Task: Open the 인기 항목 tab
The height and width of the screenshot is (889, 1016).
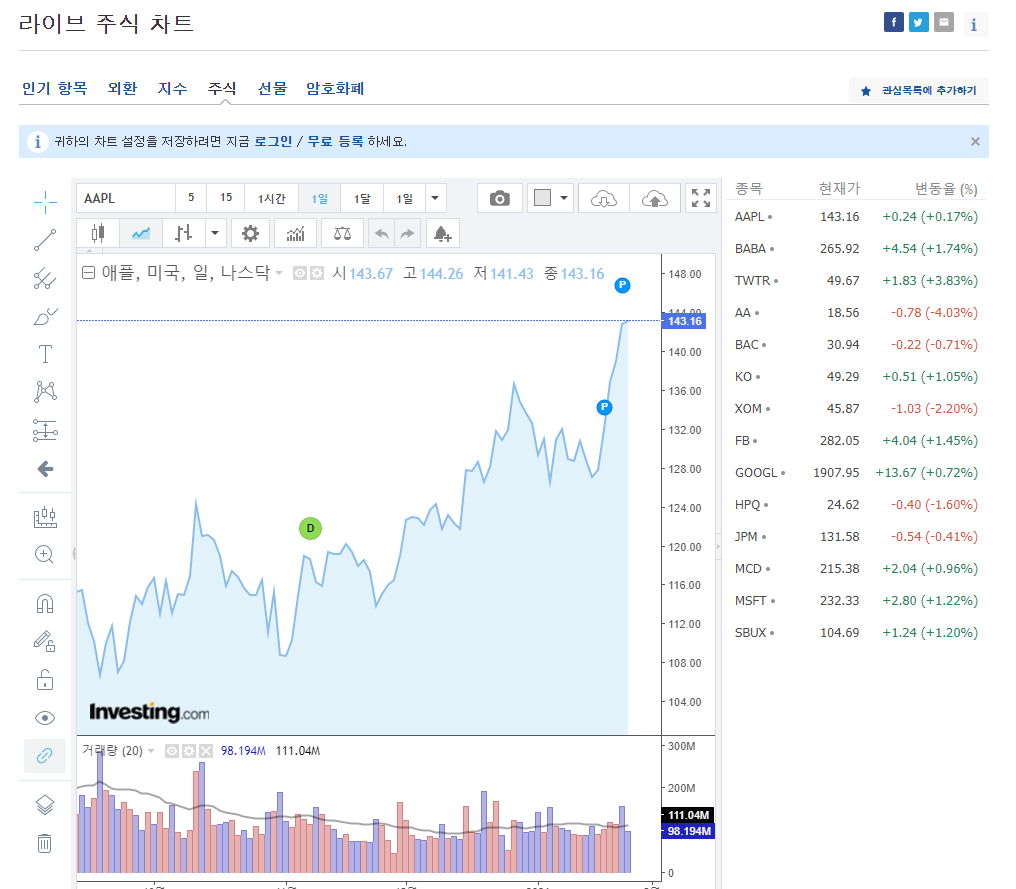Action: pos(54,88)
